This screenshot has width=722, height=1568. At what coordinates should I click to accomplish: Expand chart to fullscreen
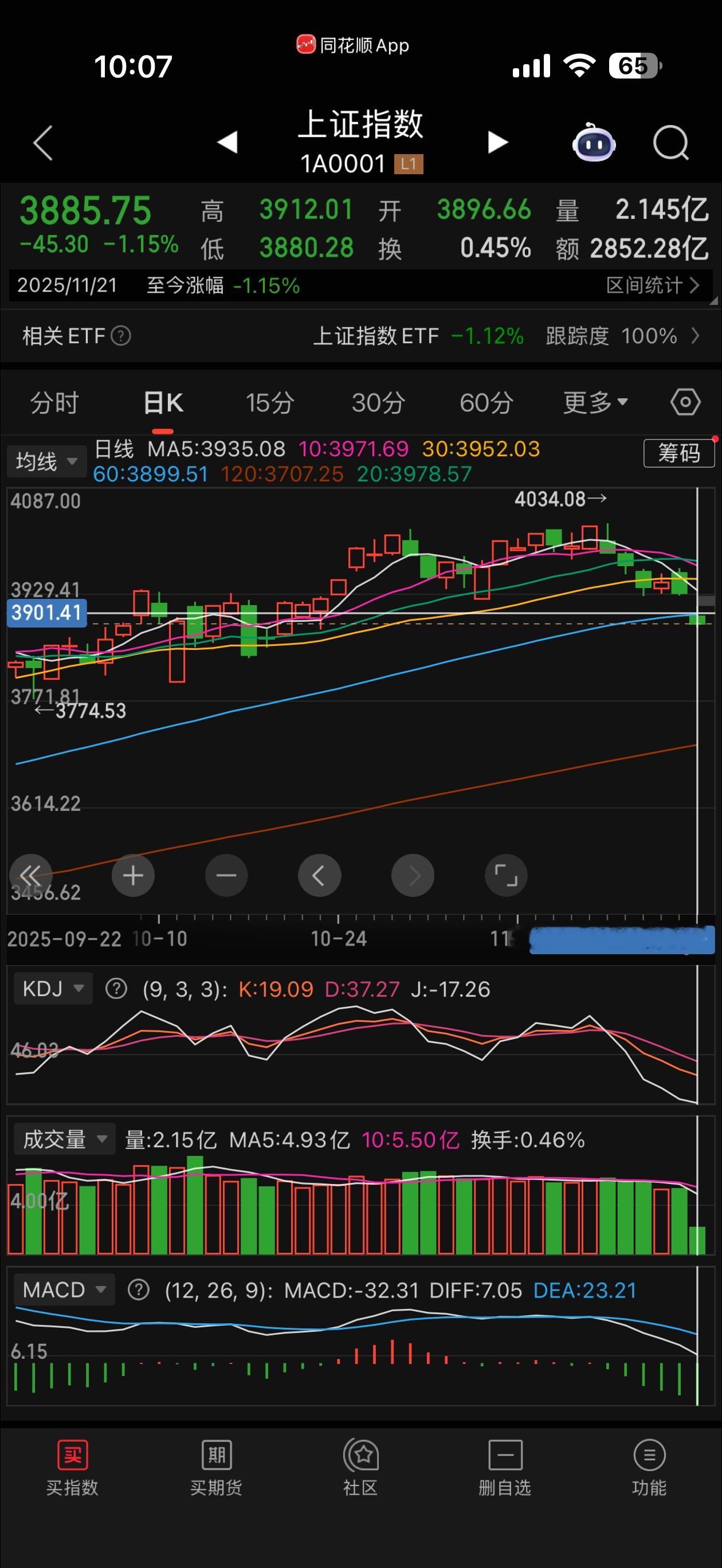coord(506,875)
